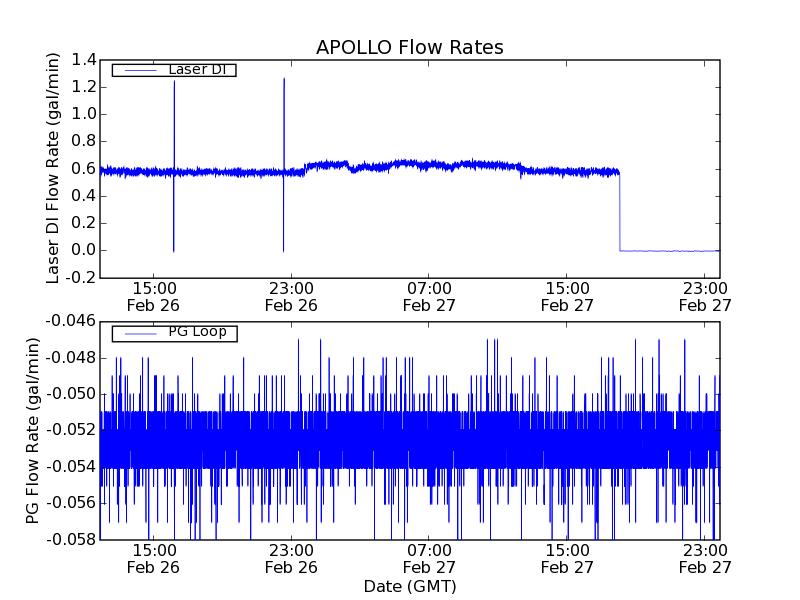This screenshot has height=600, width=800.
Task: Click the 0.8 y-axis tick label
Action: click(x=84, y=141)
